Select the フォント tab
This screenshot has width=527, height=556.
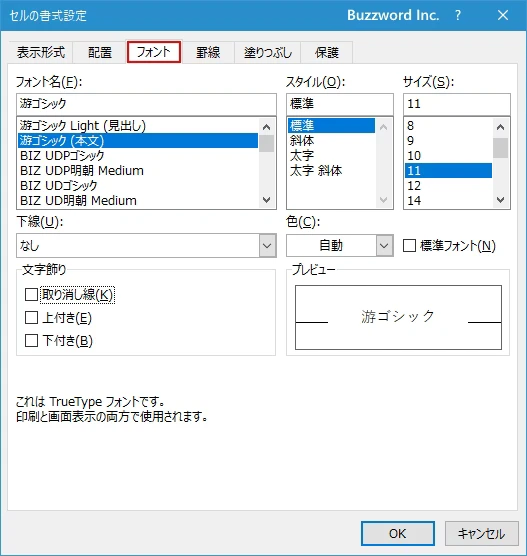point(154,52)
